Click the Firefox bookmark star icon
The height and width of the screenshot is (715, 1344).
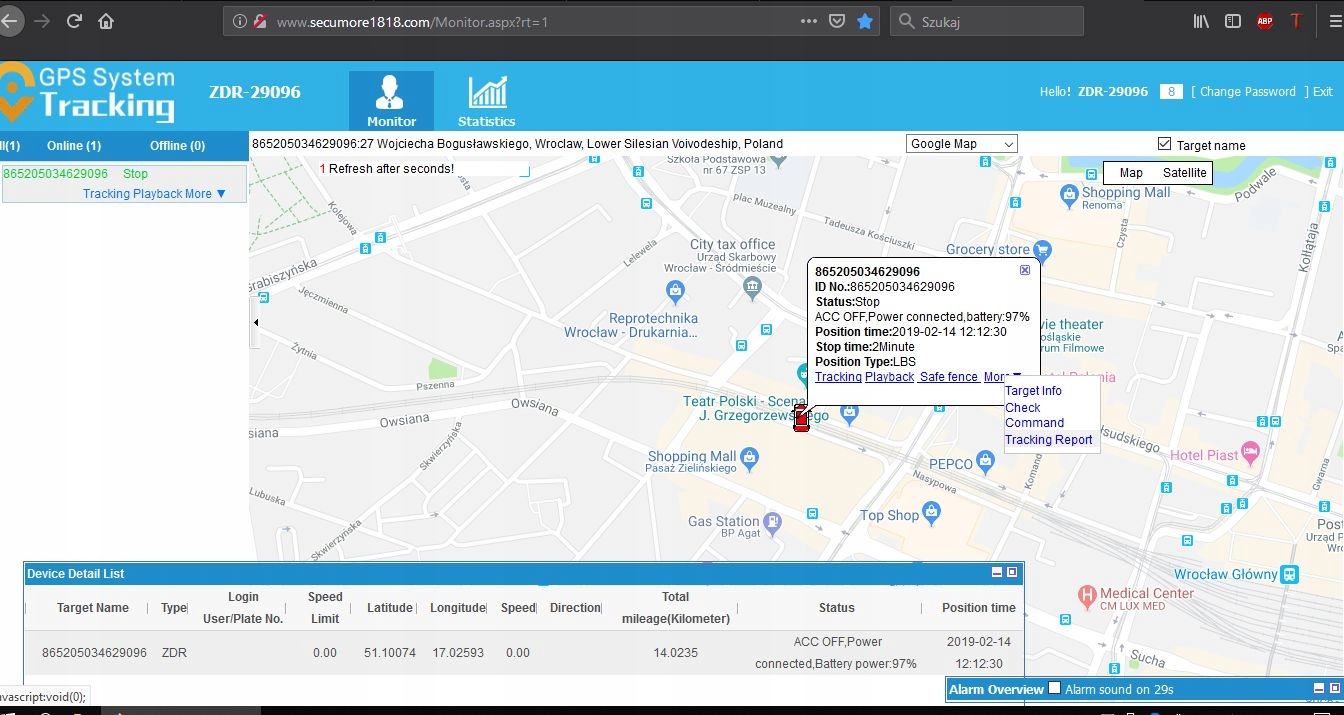coord(865,21)
